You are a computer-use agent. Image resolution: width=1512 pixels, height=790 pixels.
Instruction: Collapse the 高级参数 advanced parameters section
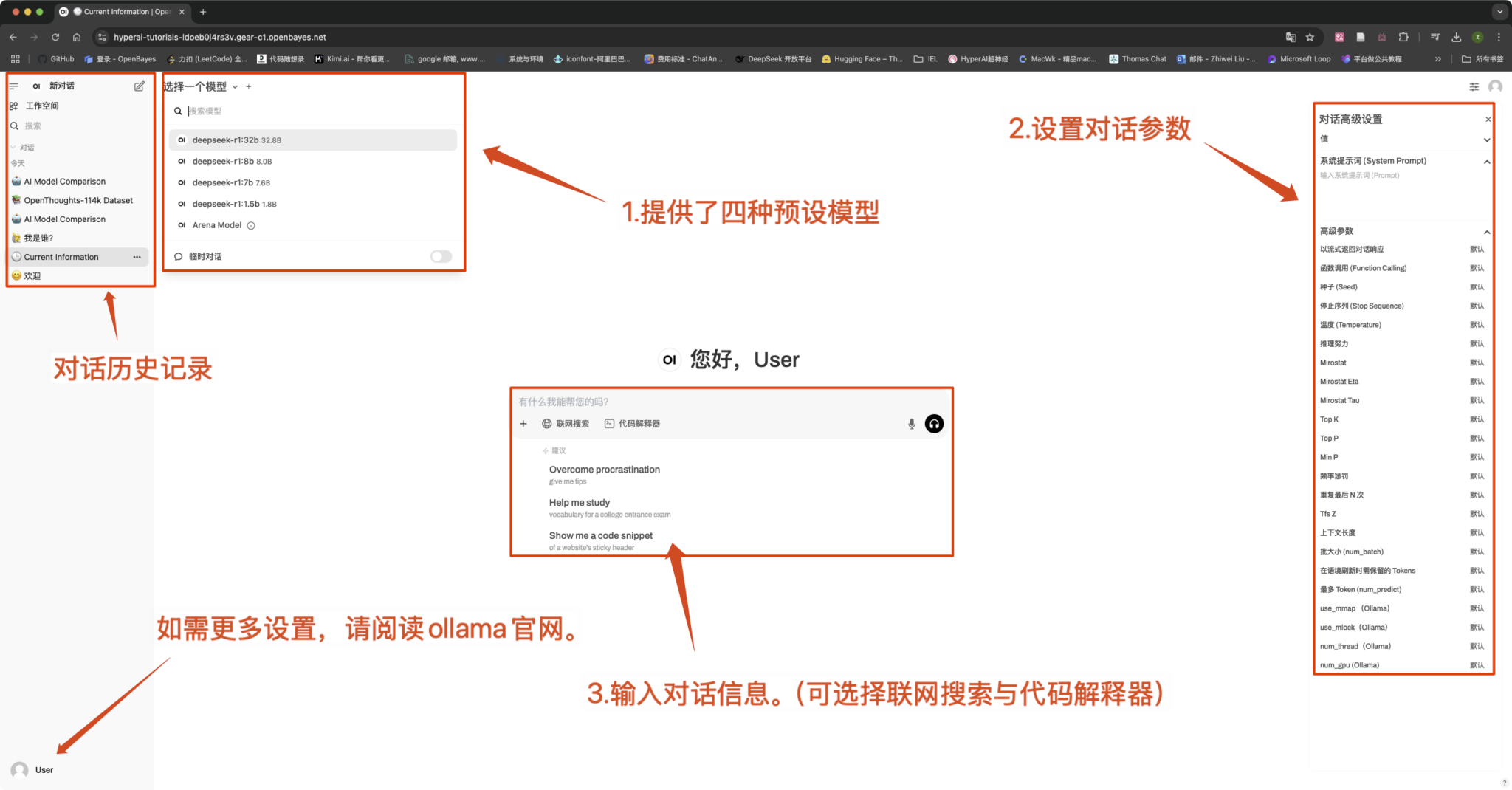(x=1487, y=231)
